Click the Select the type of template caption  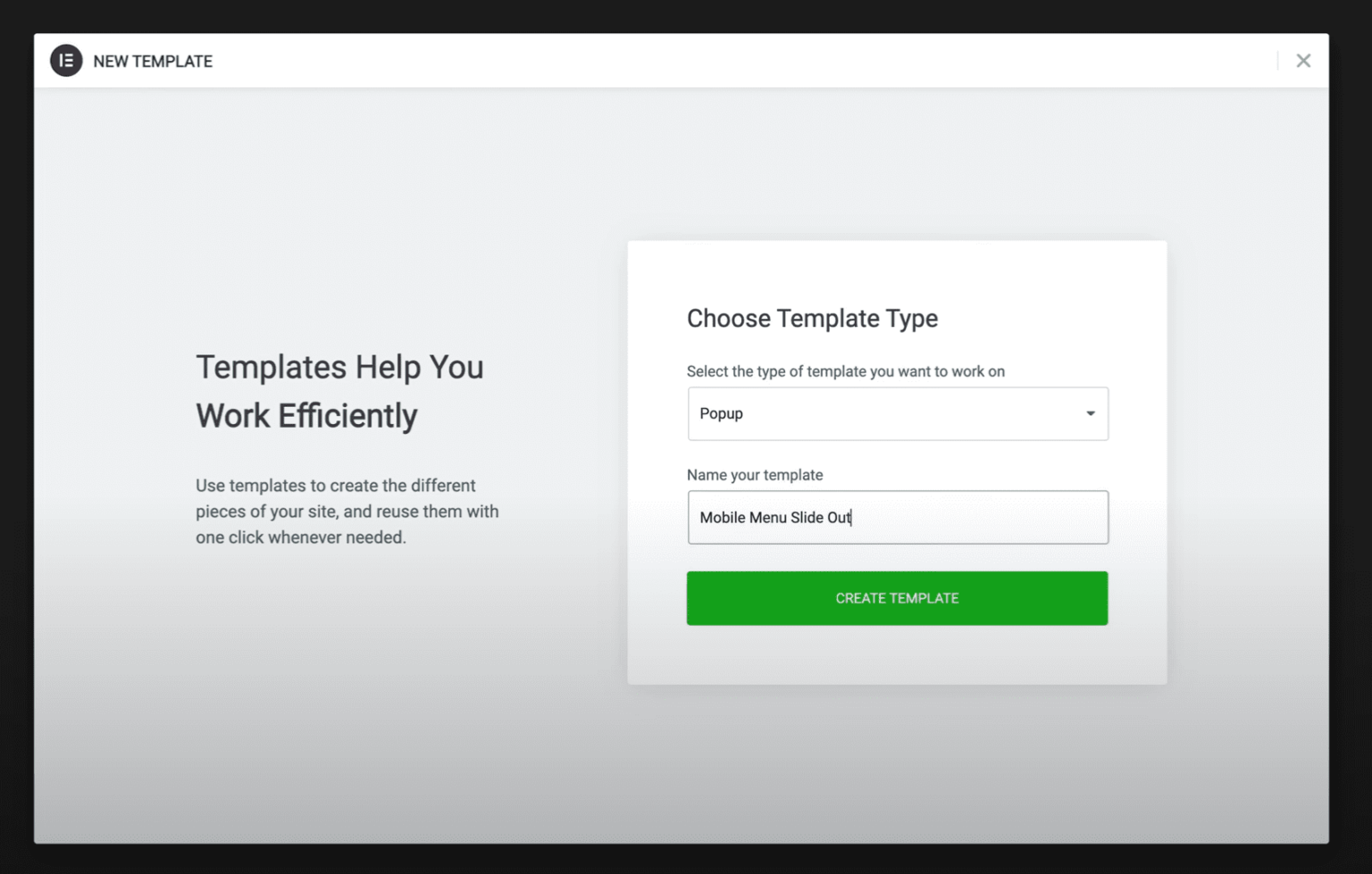[x=845, y=371]
